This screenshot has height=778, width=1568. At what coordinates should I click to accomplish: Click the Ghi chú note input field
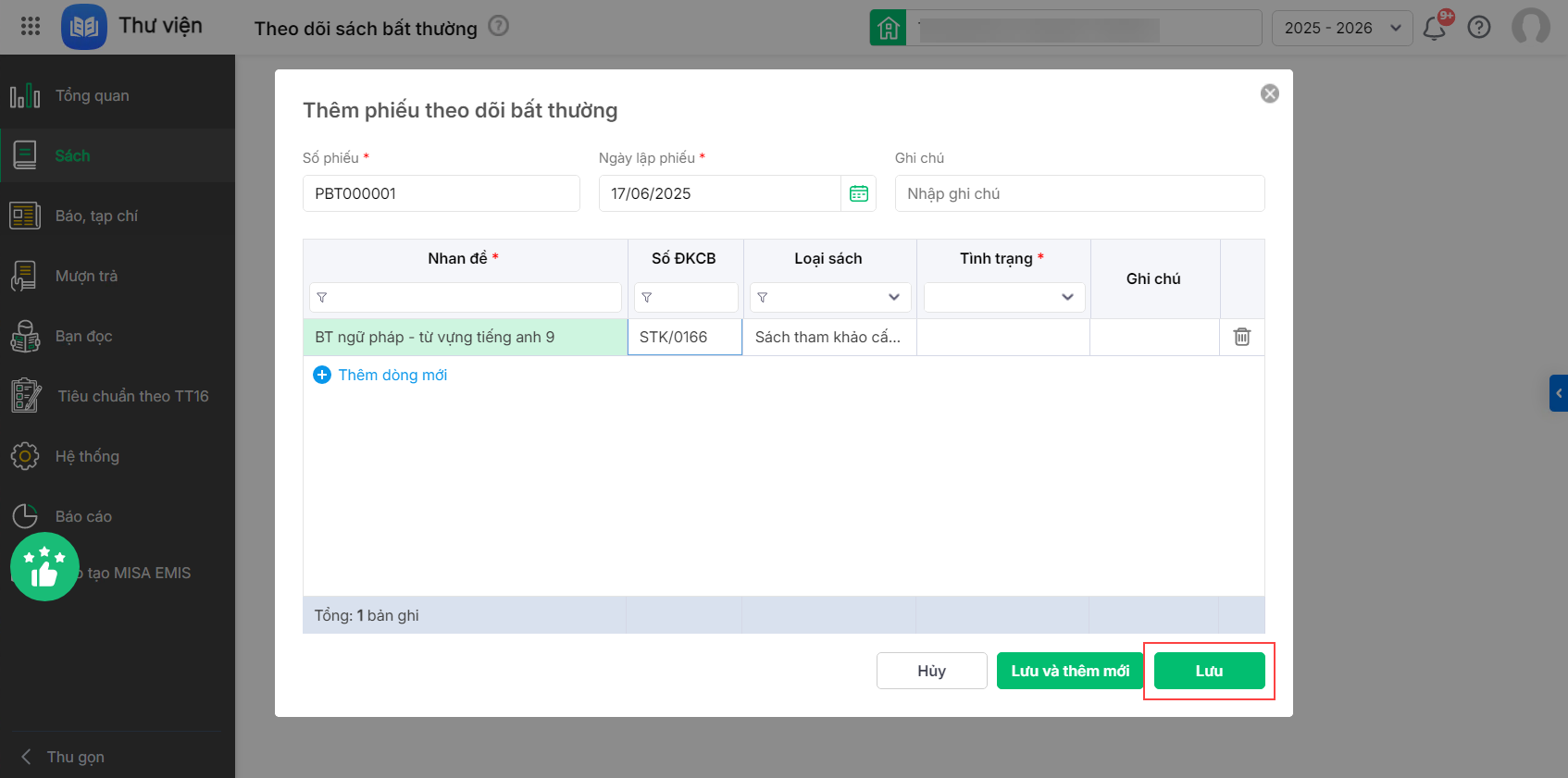[1079, 193]
